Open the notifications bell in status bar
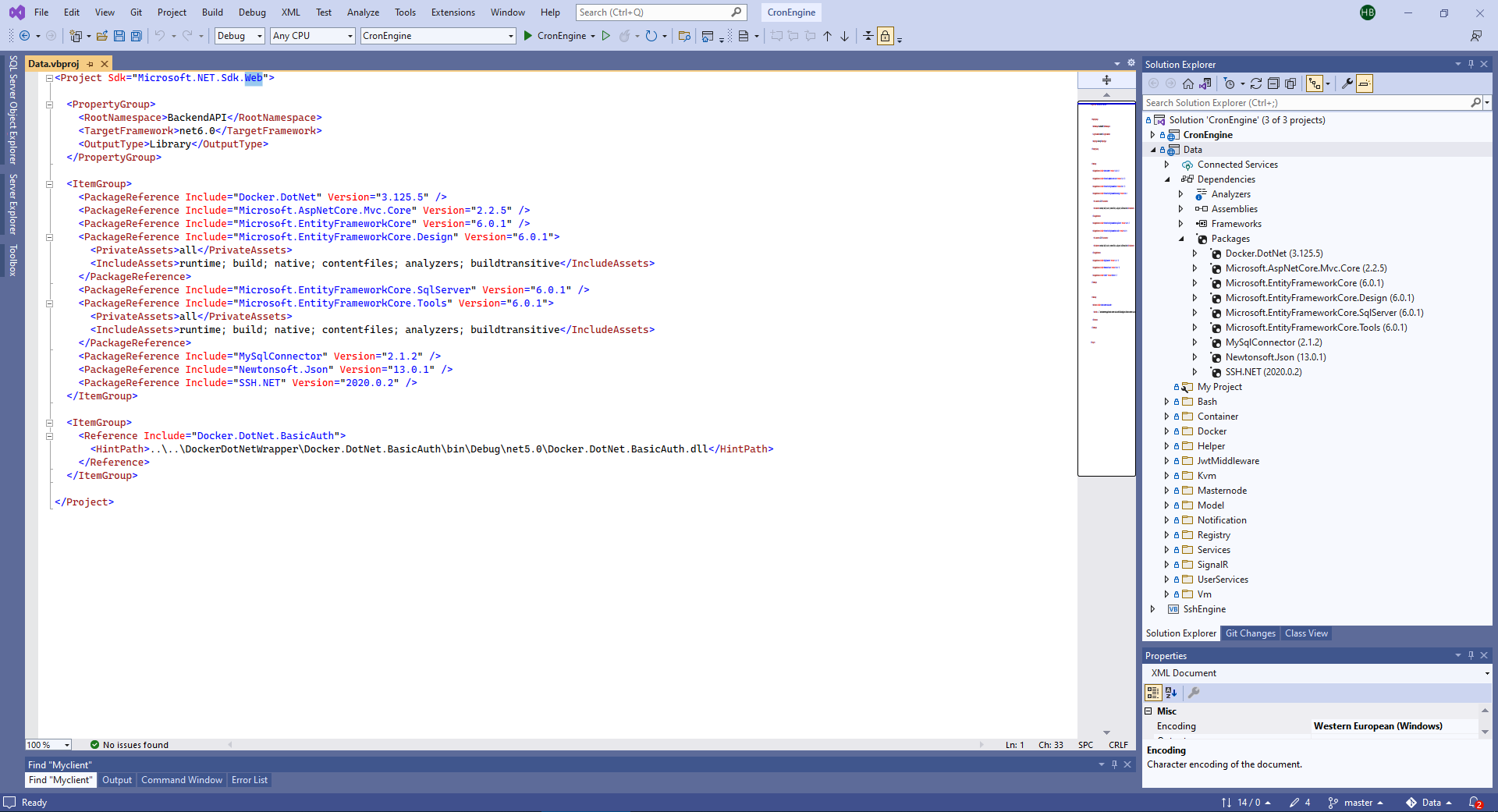This screenshot has height=812, width=1498. pos(1475,803)
